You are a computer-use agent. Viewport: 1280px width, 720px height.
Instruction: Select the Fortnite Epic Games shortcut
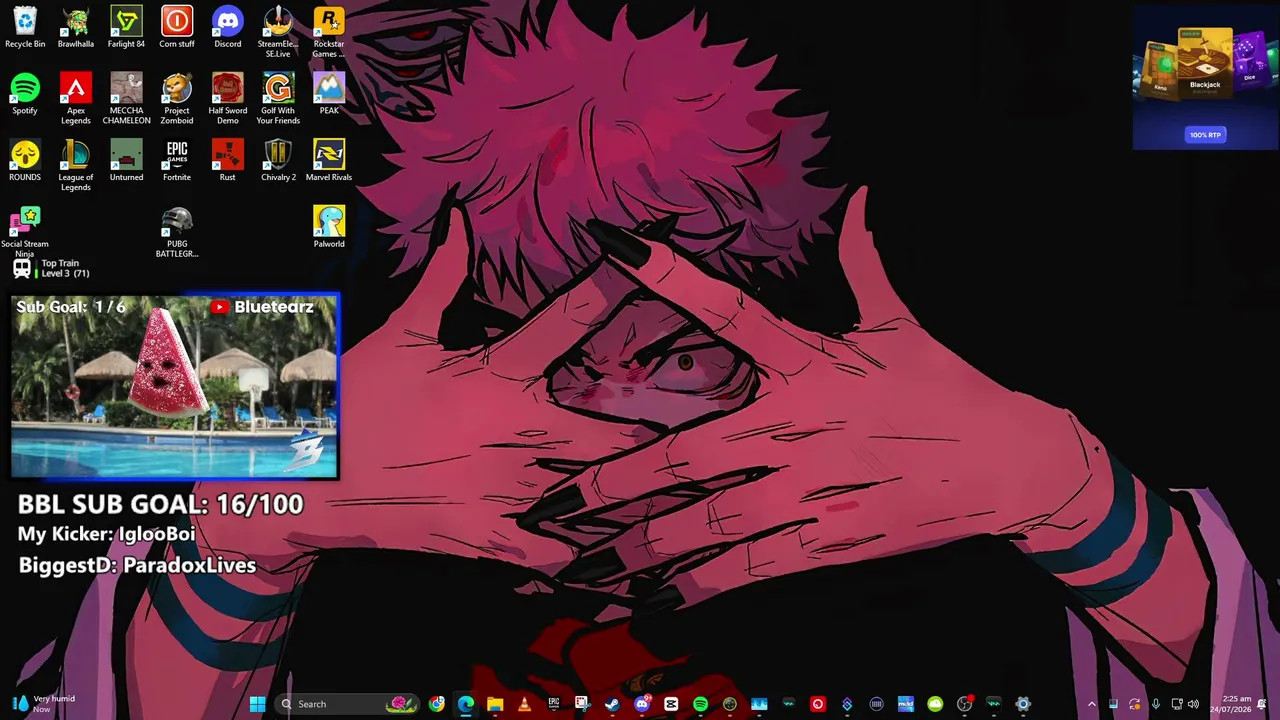click(177, 161)
